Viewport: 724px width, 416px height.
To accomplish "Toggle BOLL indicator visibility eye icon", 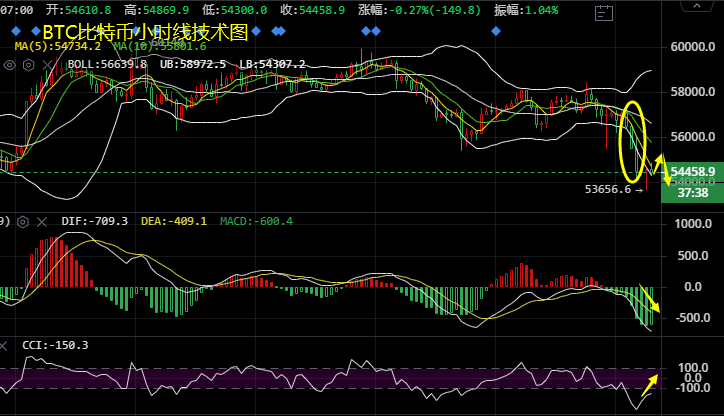I will tap(10, 65).
